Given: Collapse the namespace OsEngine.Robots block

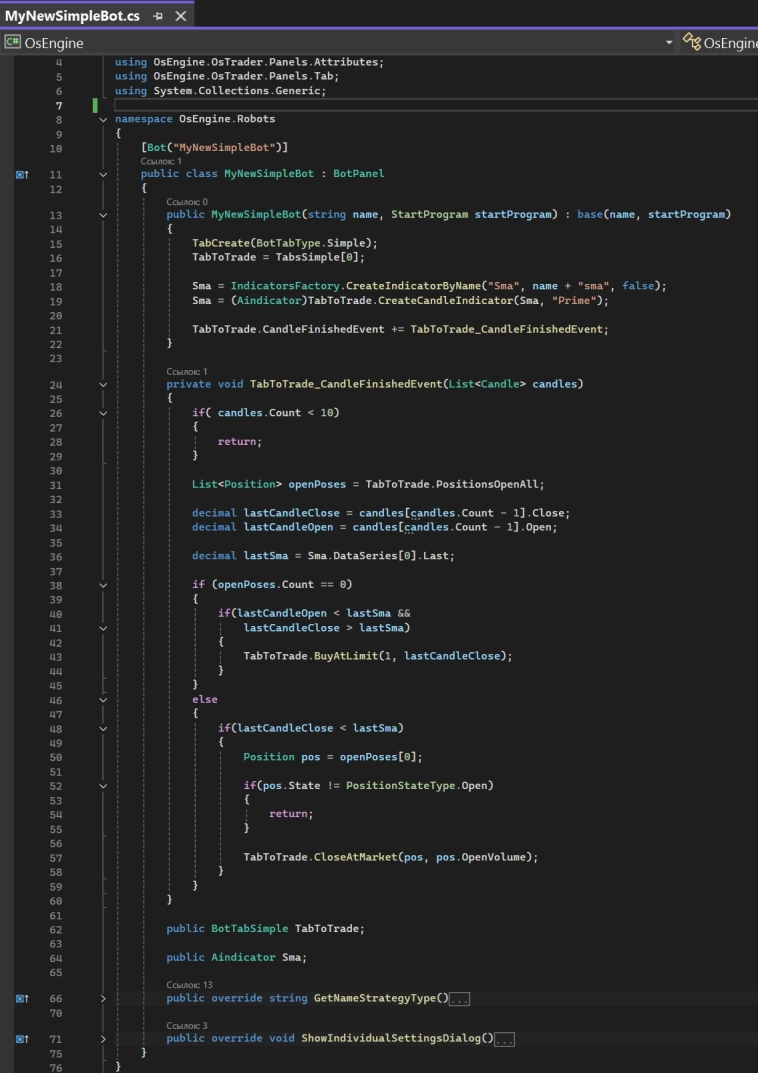Looking at the screenshot, I should [104, 119].
